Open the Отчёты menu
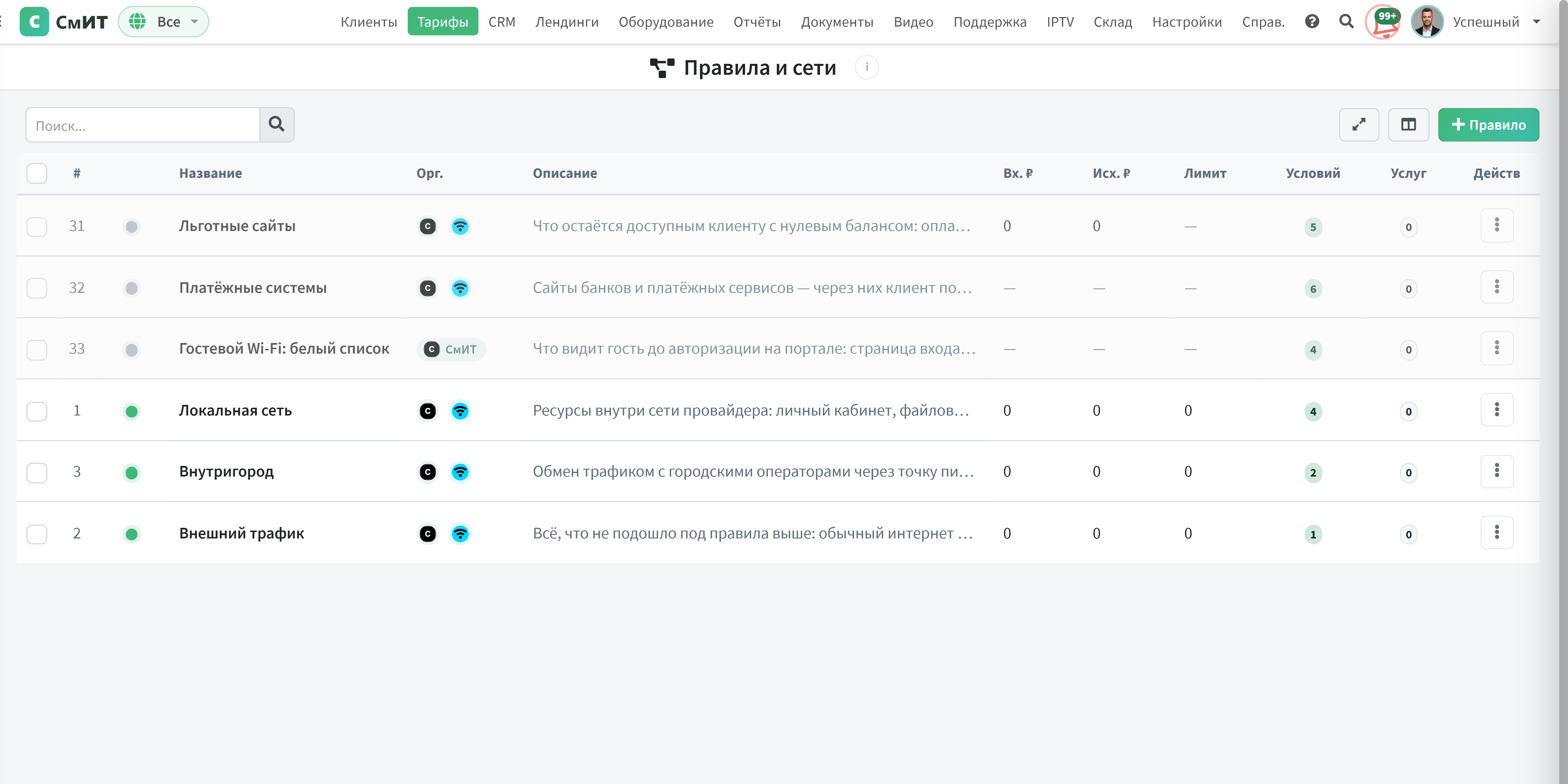Viewport: 1568px width, 784px height. (757, 22)
